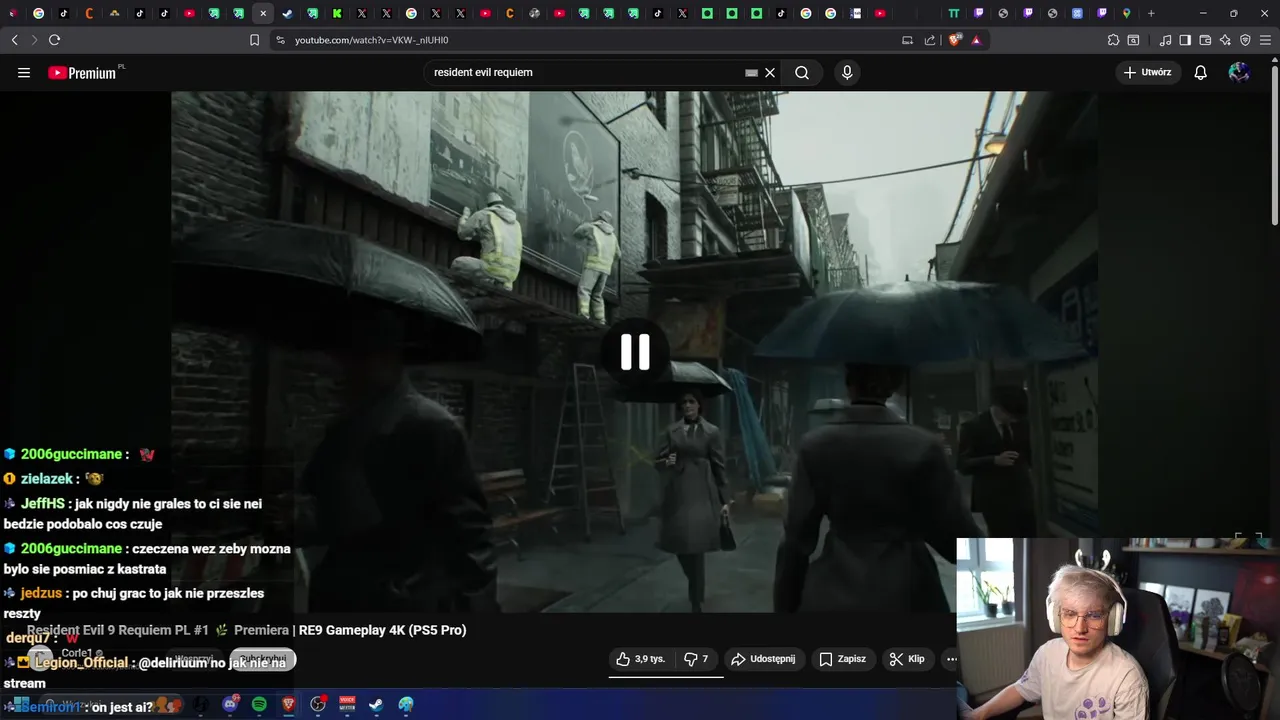
Task: Open the YouTube guide hamburger menu
Action: tap(24, 72)
